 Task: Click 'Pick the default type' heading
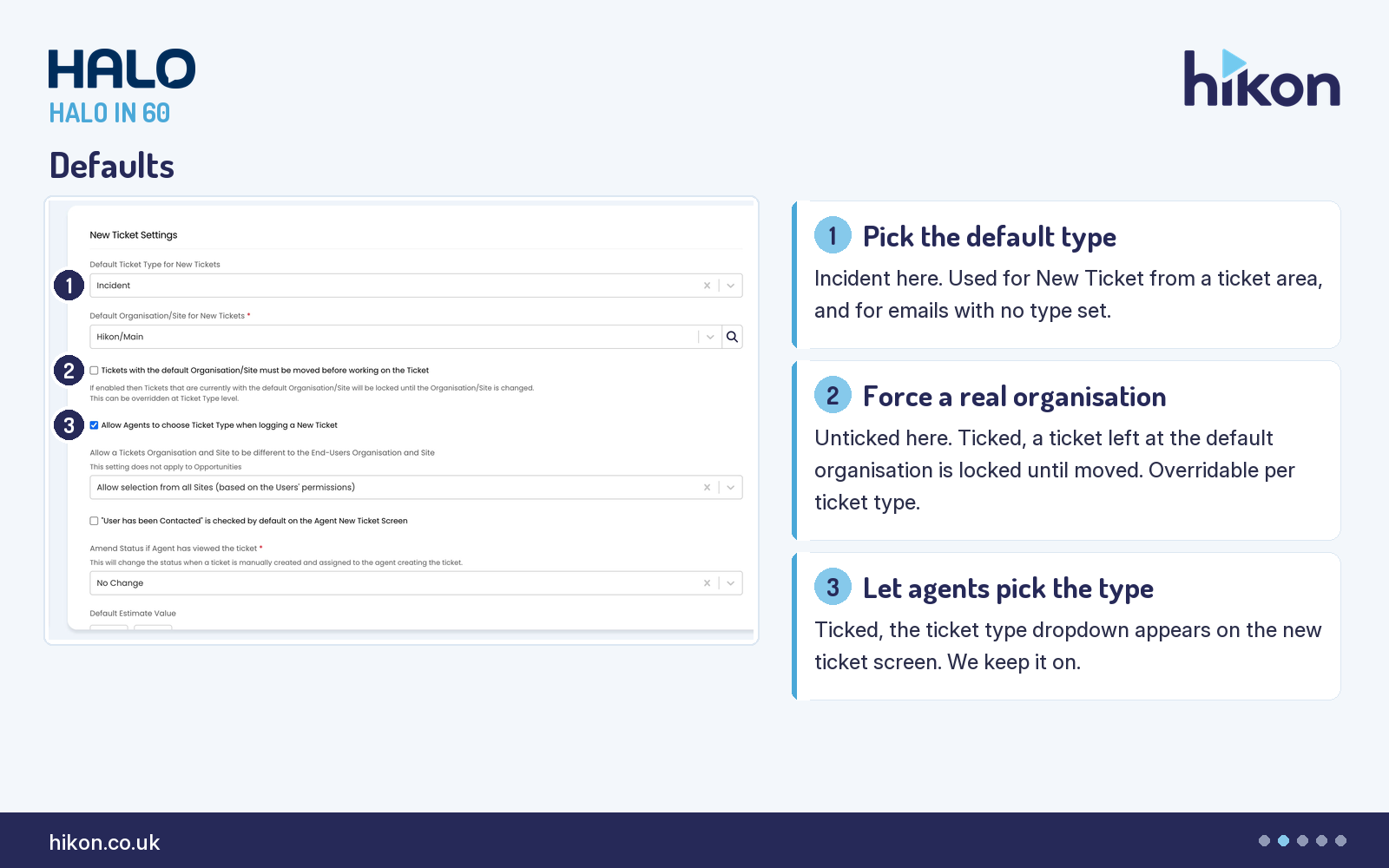pos(990,237)
